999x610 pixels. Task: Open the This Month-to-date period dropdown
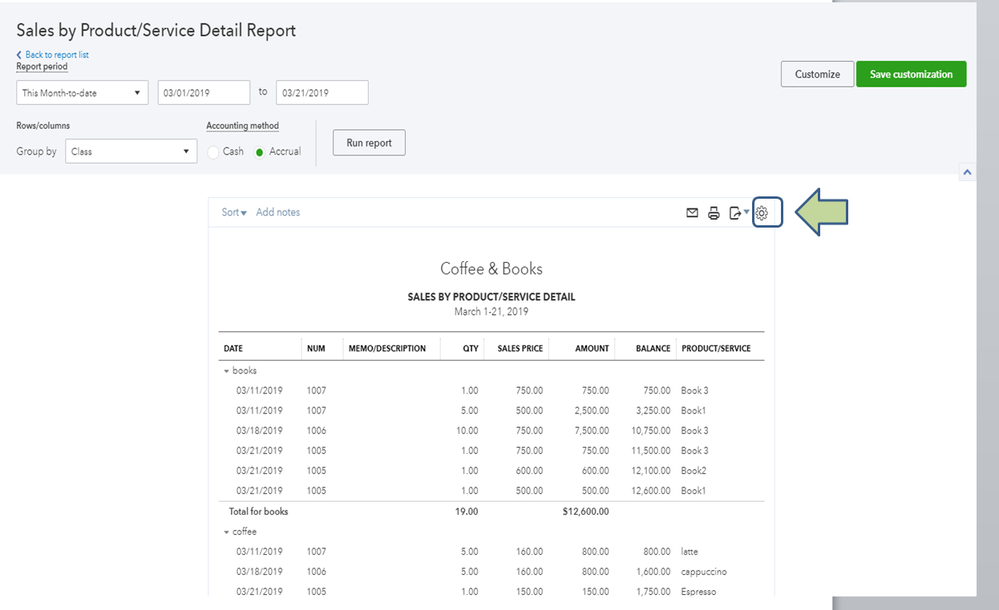click(83, 93)
